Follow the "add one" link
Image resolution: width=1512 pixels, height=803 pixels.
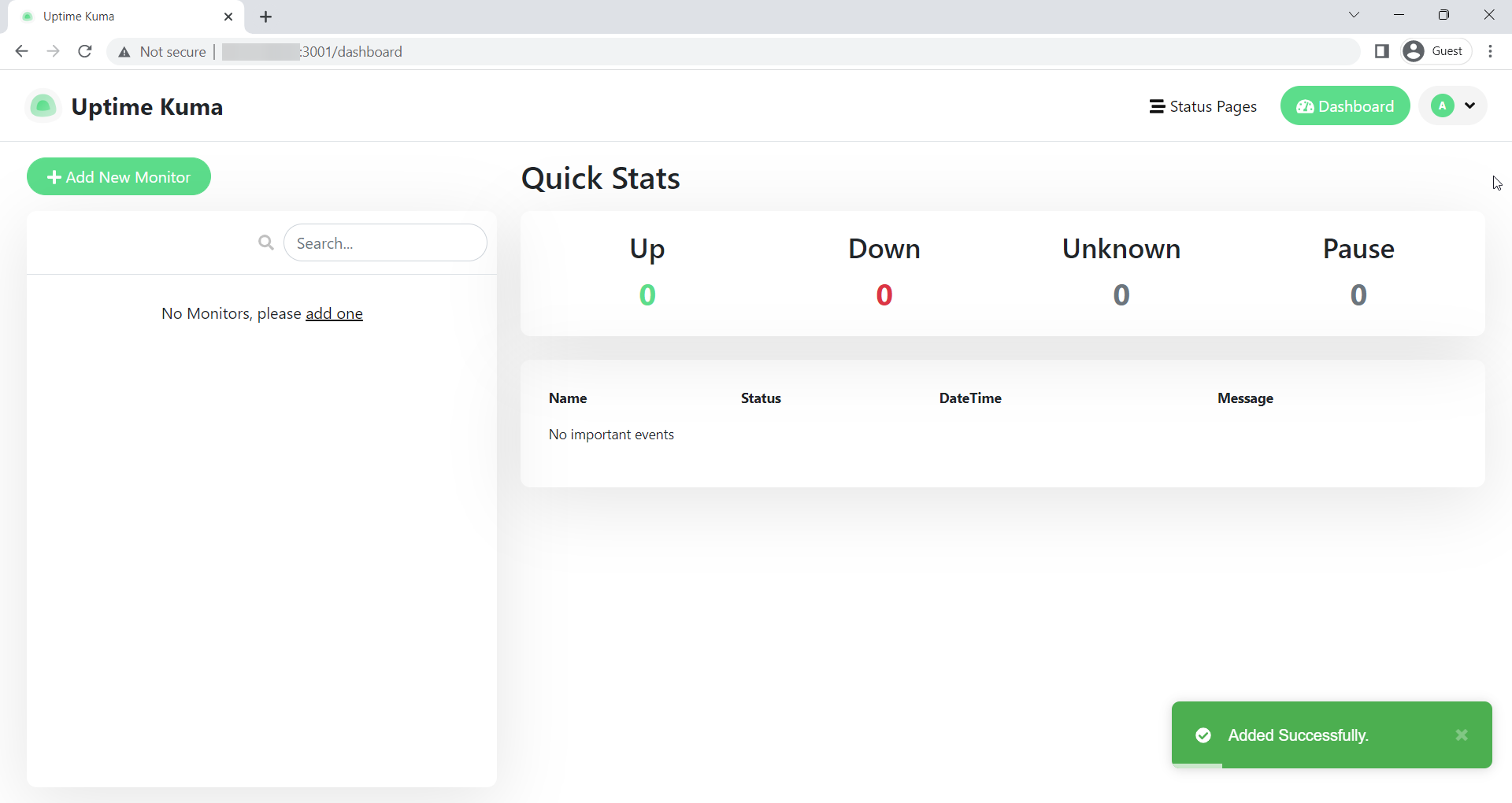pyautogui.click(x=334, y=313)
